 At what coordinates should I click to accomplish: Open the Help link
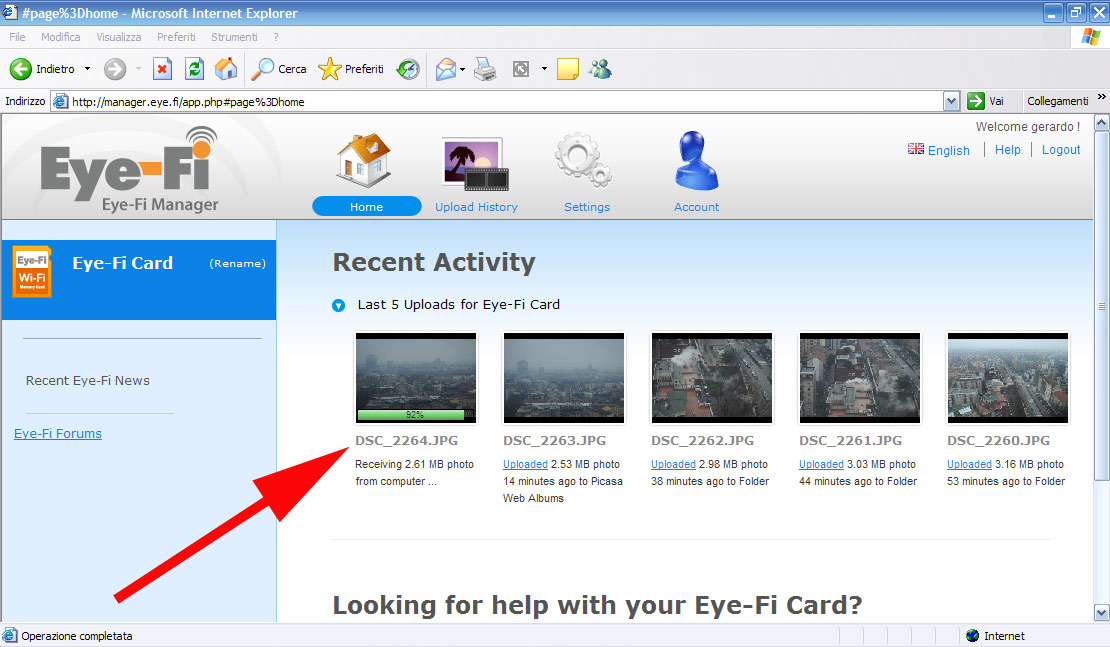point(1007,149)
